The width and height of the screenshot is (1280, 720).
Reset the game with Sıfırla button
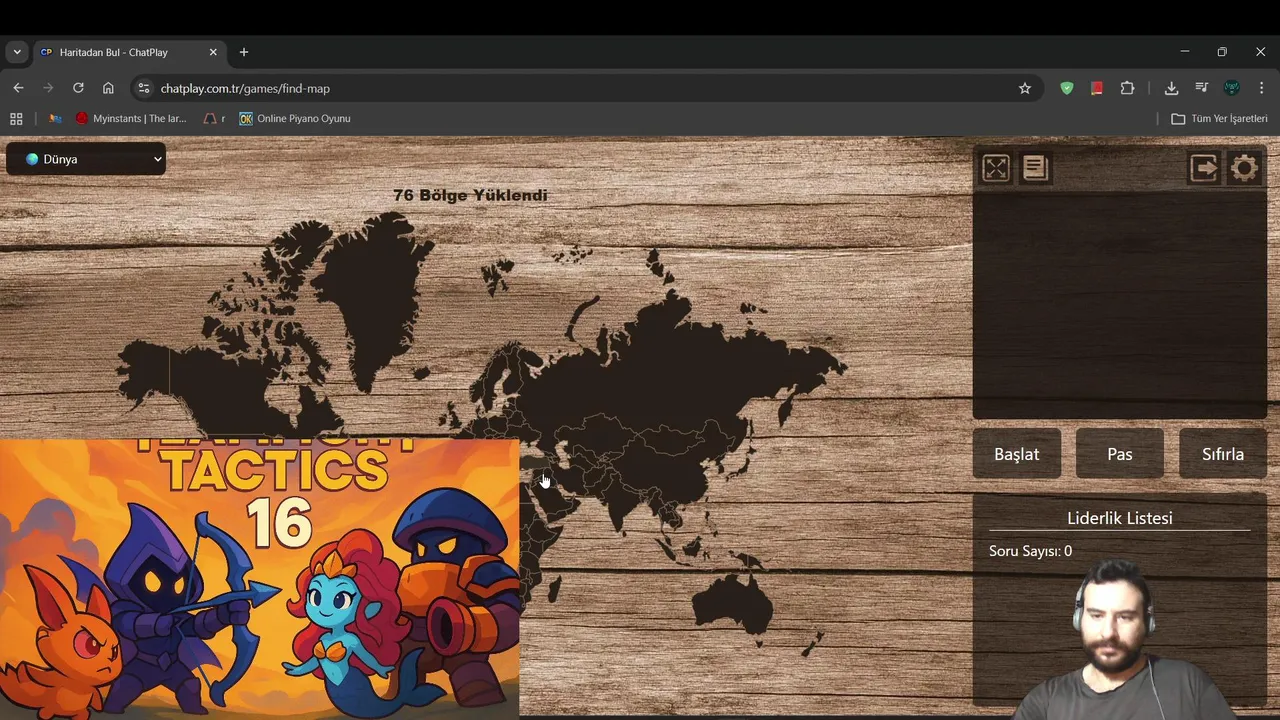[x=1223, y=454]
